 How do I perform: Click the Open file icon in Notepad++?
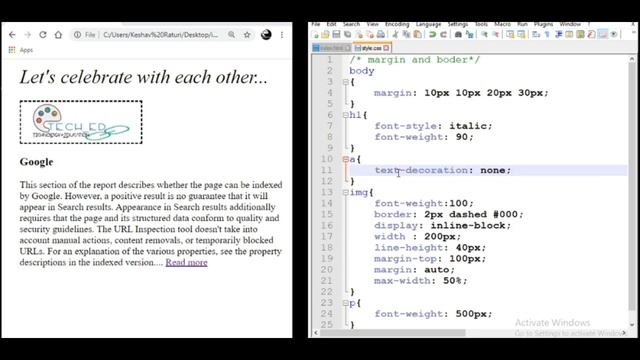tap(325, 35)
